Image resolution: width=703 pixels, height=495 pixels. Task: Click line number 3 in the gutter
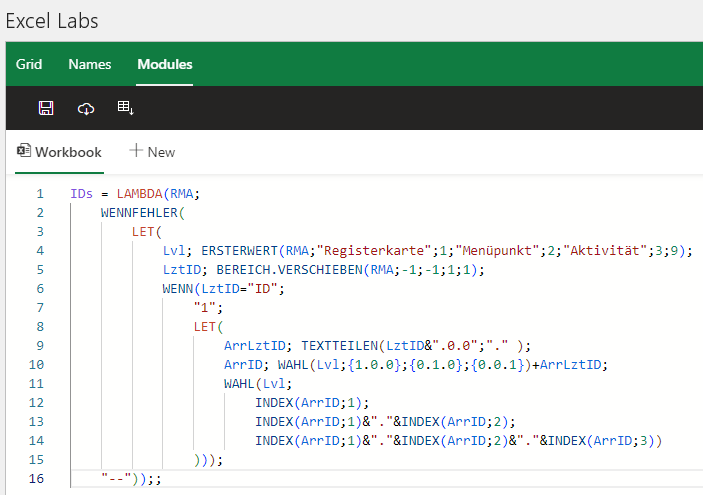[40, 231]
